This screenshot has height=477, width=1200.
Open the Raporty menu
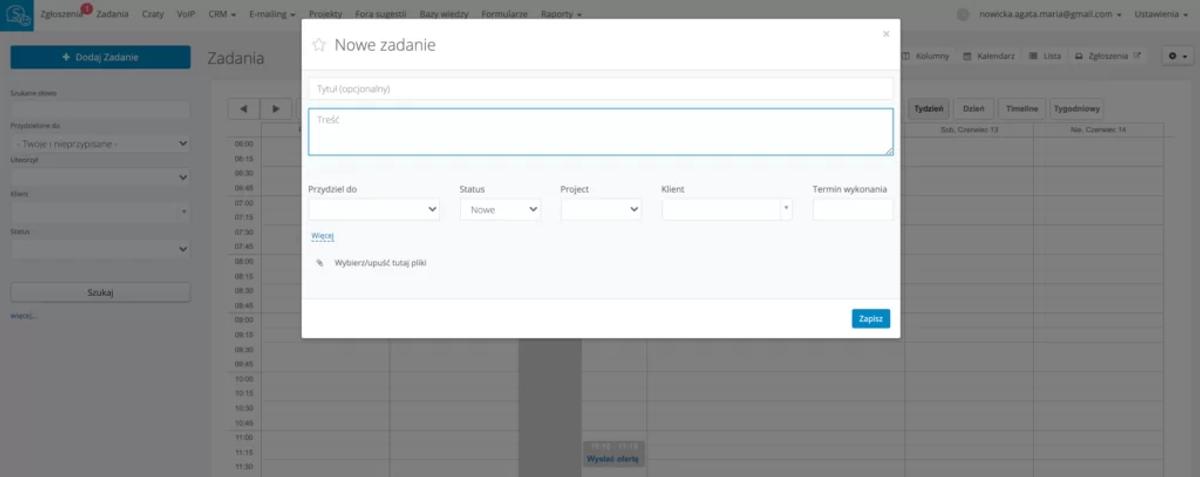[x=562, y=15]
